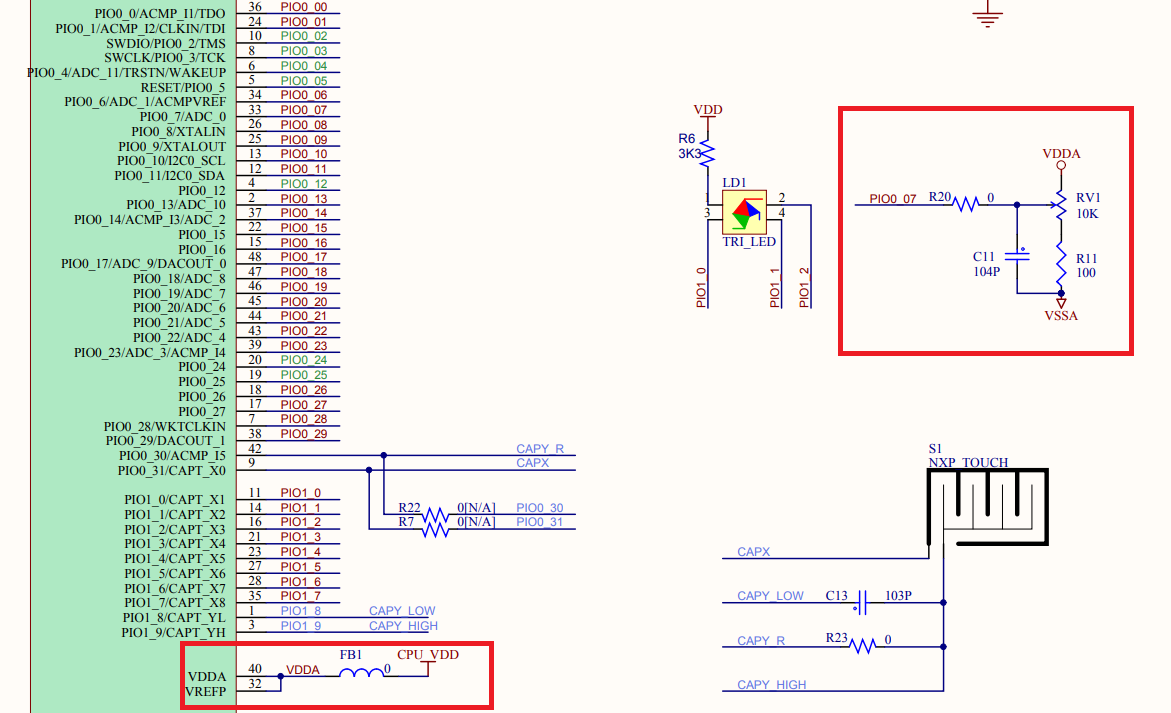
Task: Select the CAPX label near touch pad
Action: coord(754,552)
